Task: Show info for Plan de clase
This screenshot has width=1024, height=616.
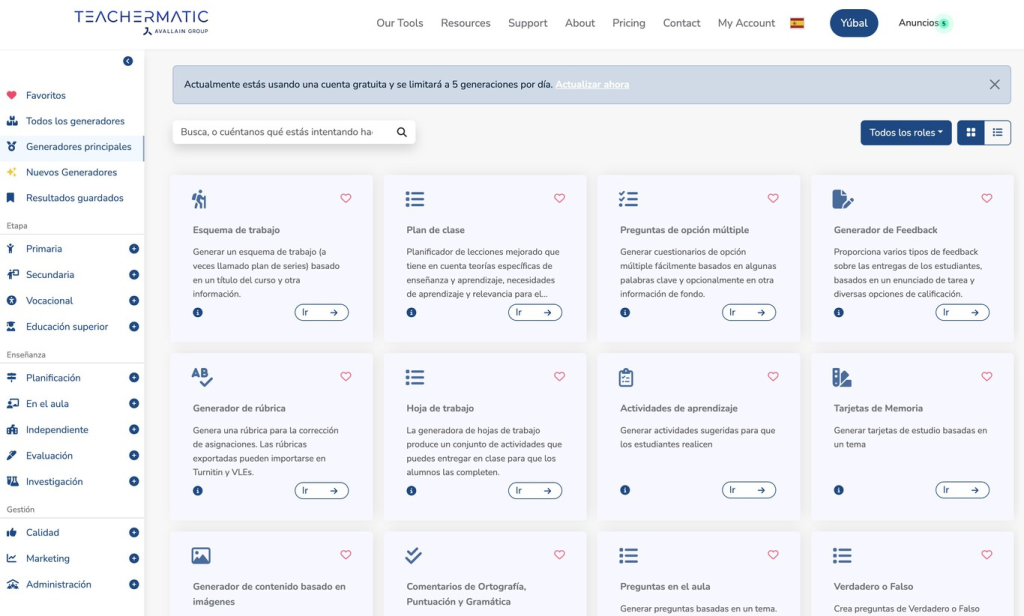Action: (411, 312)
